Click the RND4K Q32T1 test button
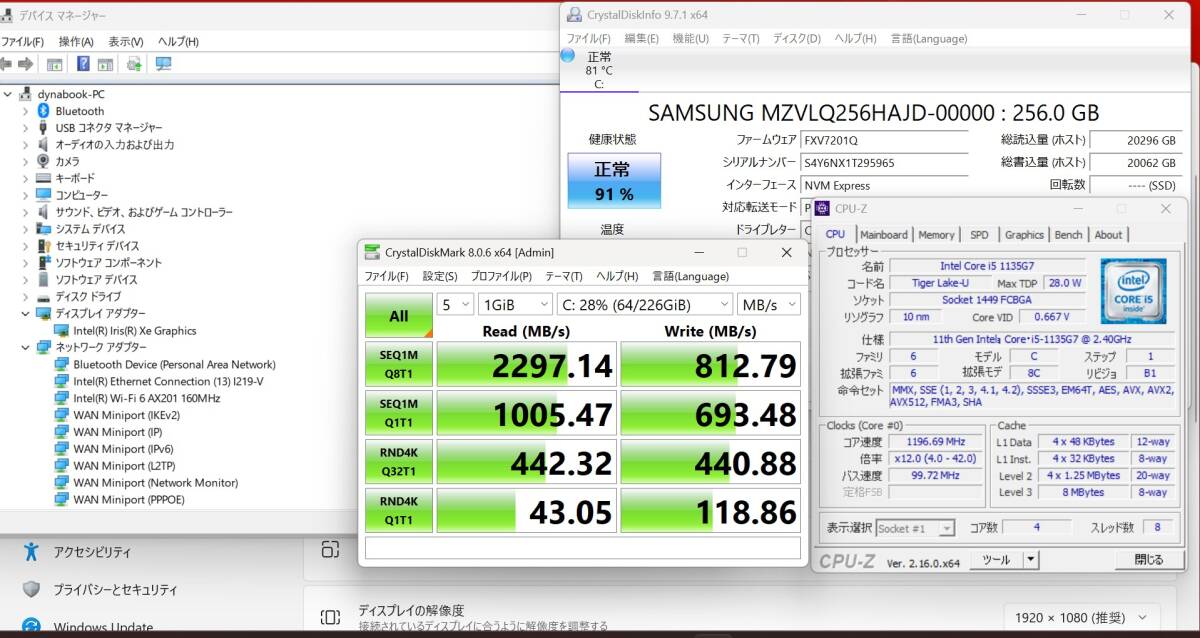1200x638 pixels. click(398, 462)
